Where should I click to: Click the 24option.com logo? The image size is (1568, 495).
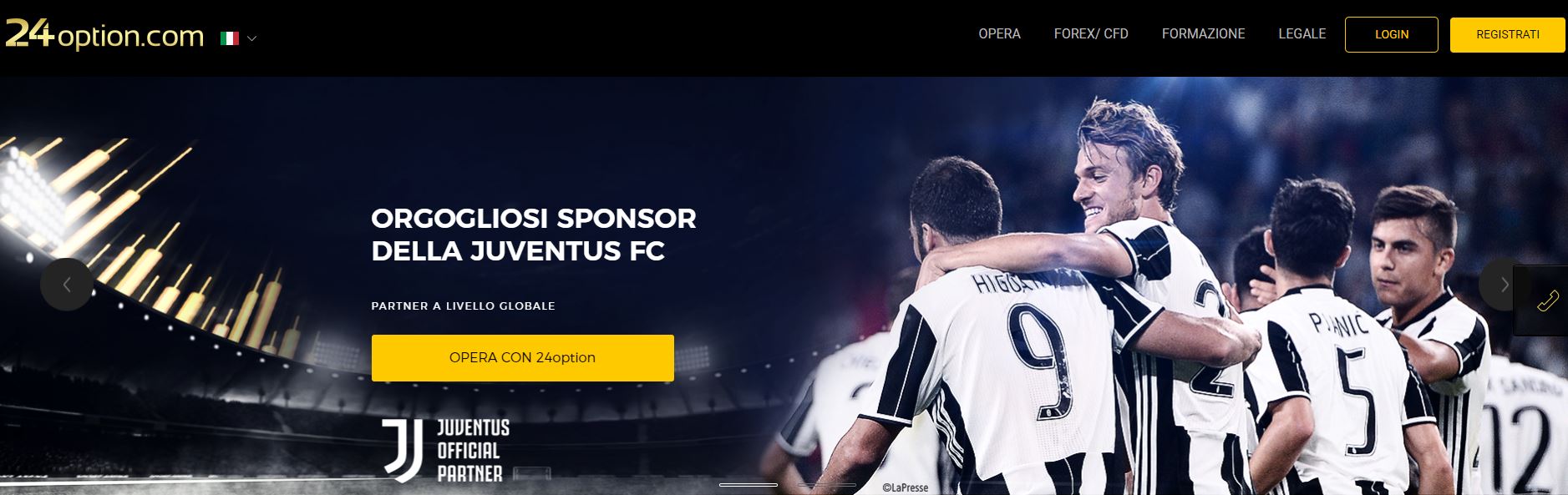pos(104,35)
